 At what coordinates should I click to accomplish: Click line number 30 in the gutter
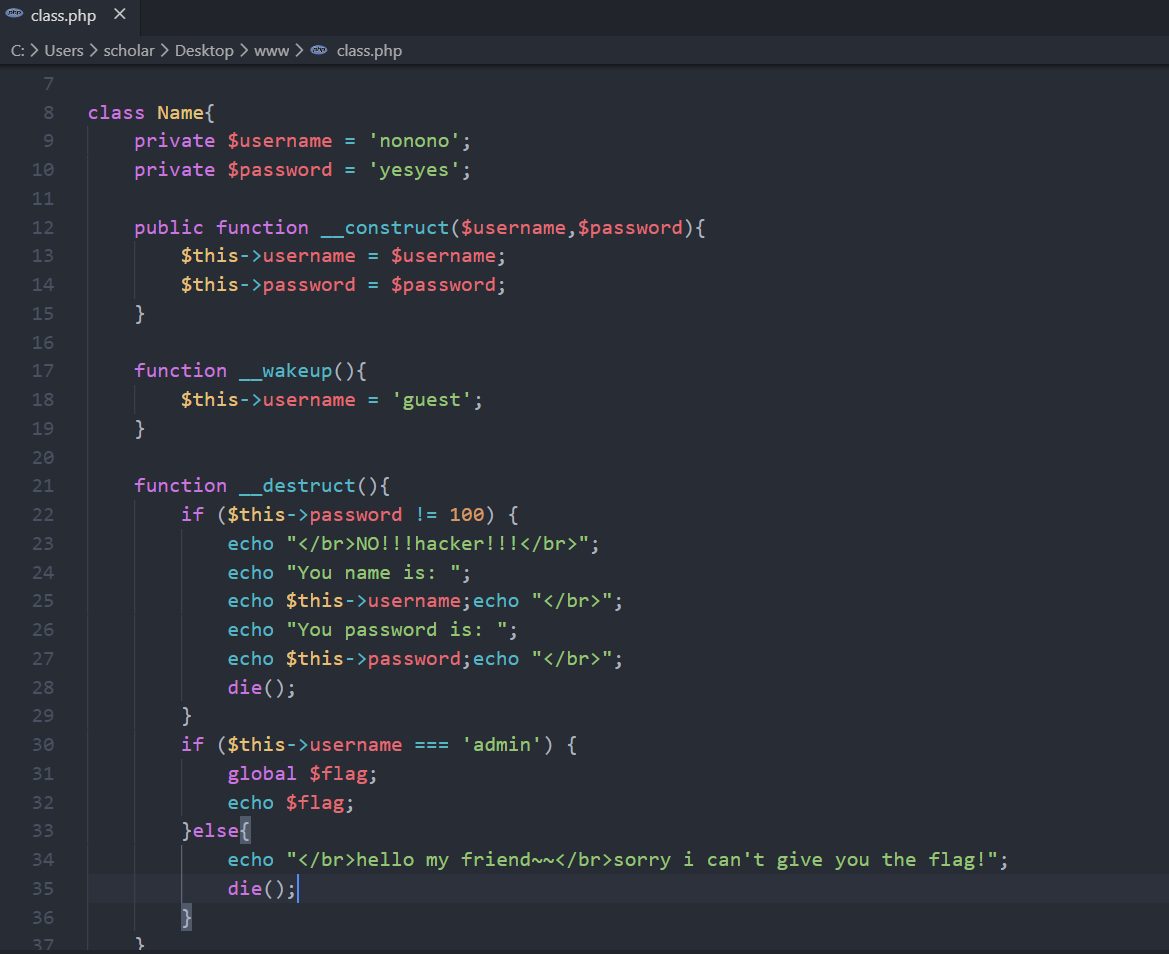click(43, 745)
